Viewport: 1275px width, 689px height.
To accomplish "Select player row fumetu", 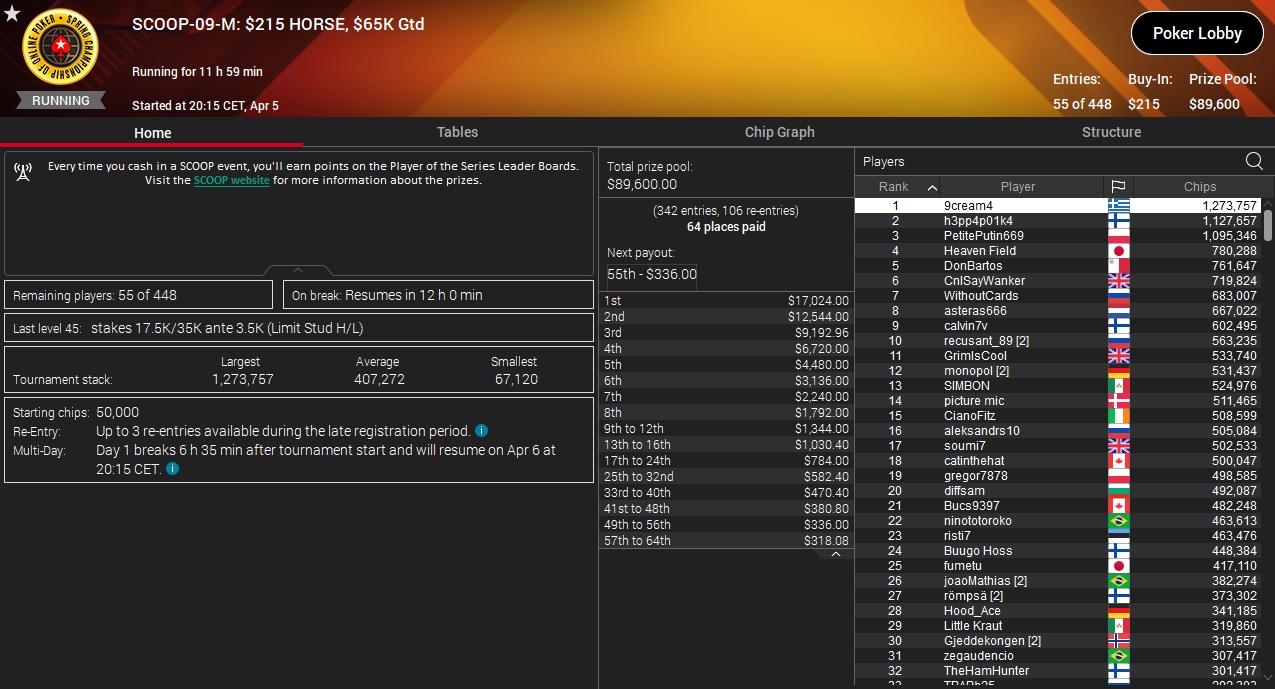I will coord(1058,566).
